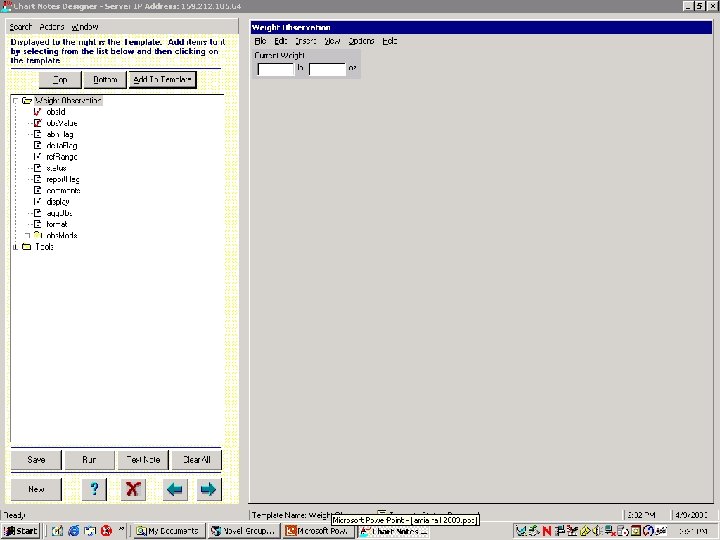Switch to My Documents taskbar window

pos(169,531)
